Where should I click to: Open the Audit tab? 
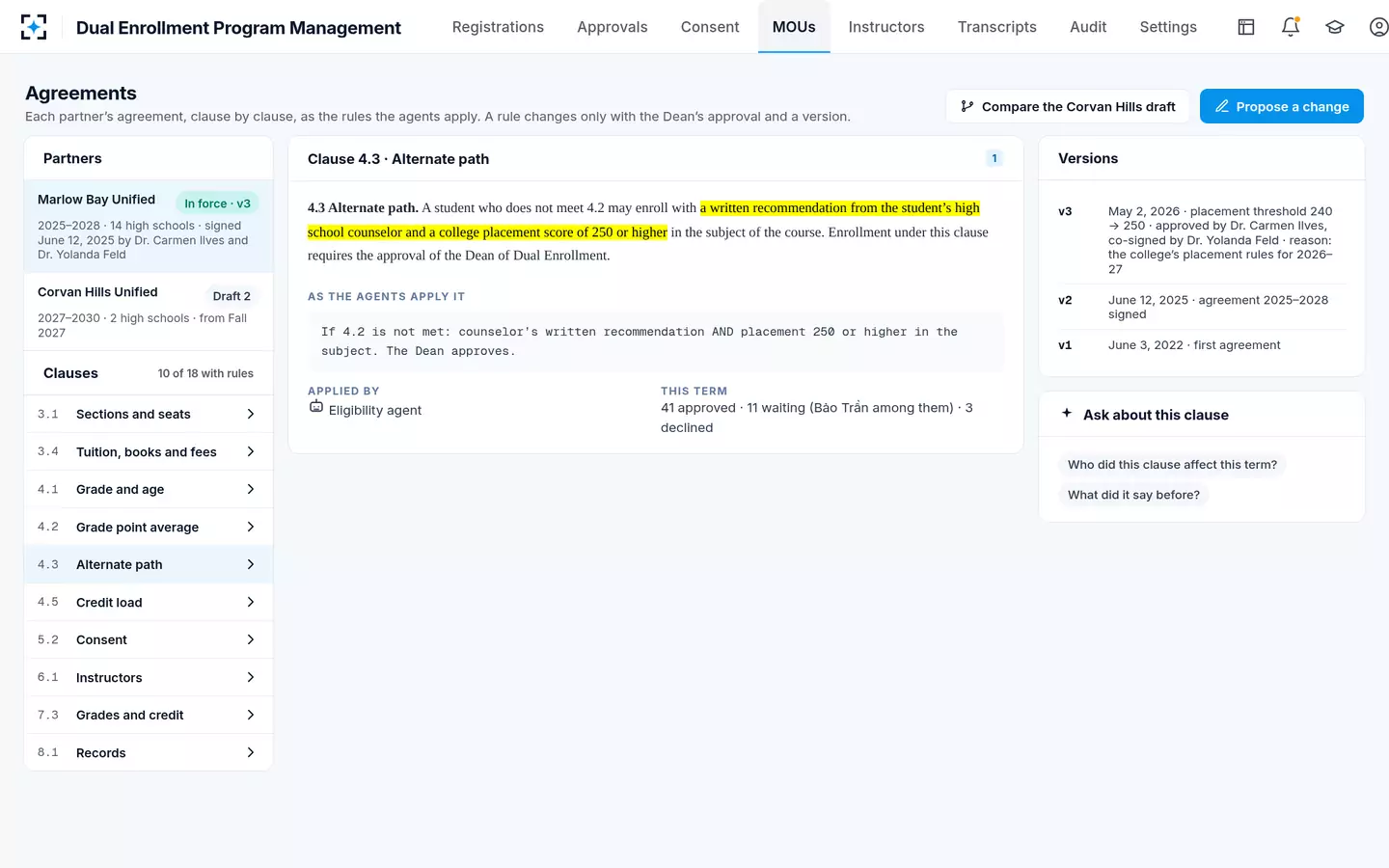[1088, 27]
